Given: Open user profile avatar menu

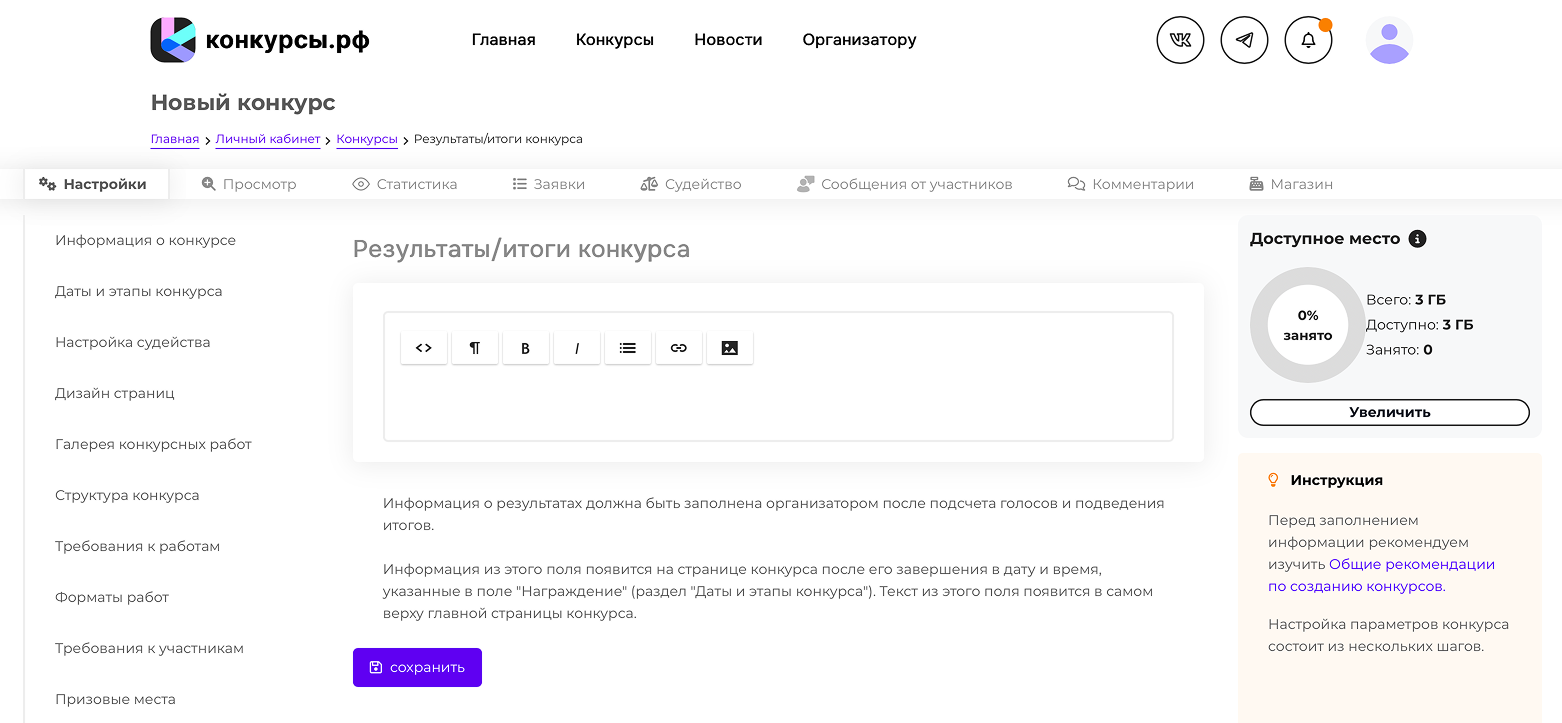Looking at the screenshot, I should coord(1389,40).
